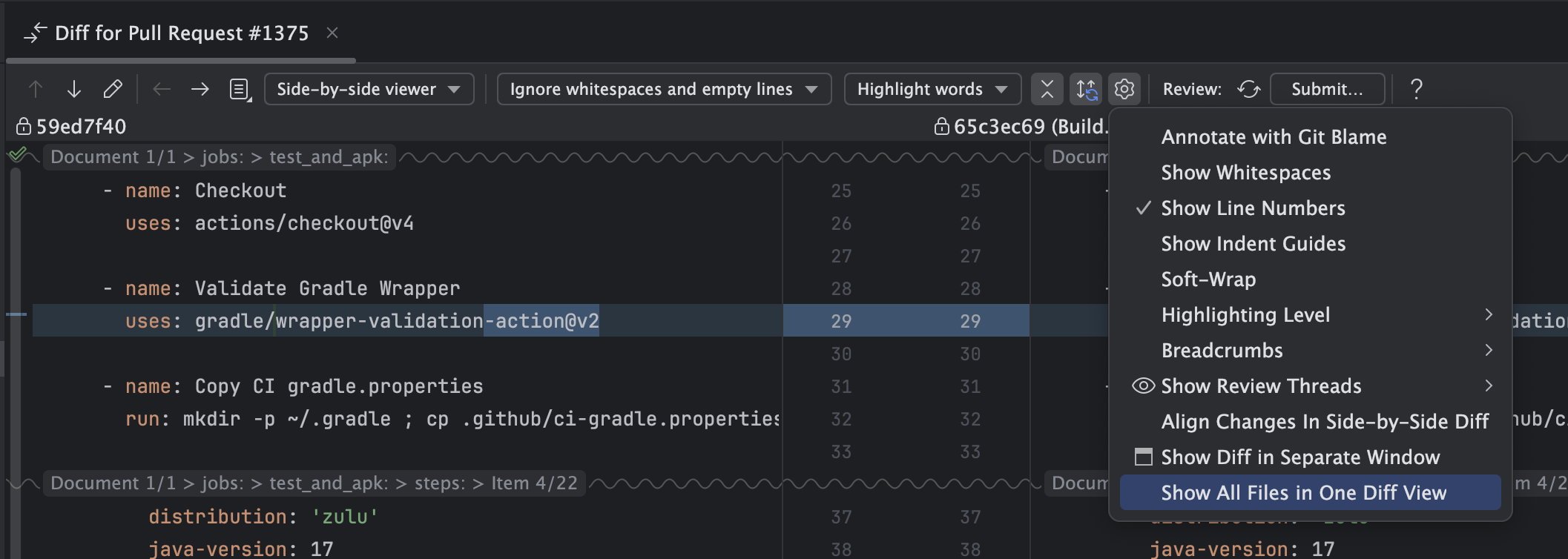
Task: Click lock icon beside 65c3ec69
Action: click(941, 126)
